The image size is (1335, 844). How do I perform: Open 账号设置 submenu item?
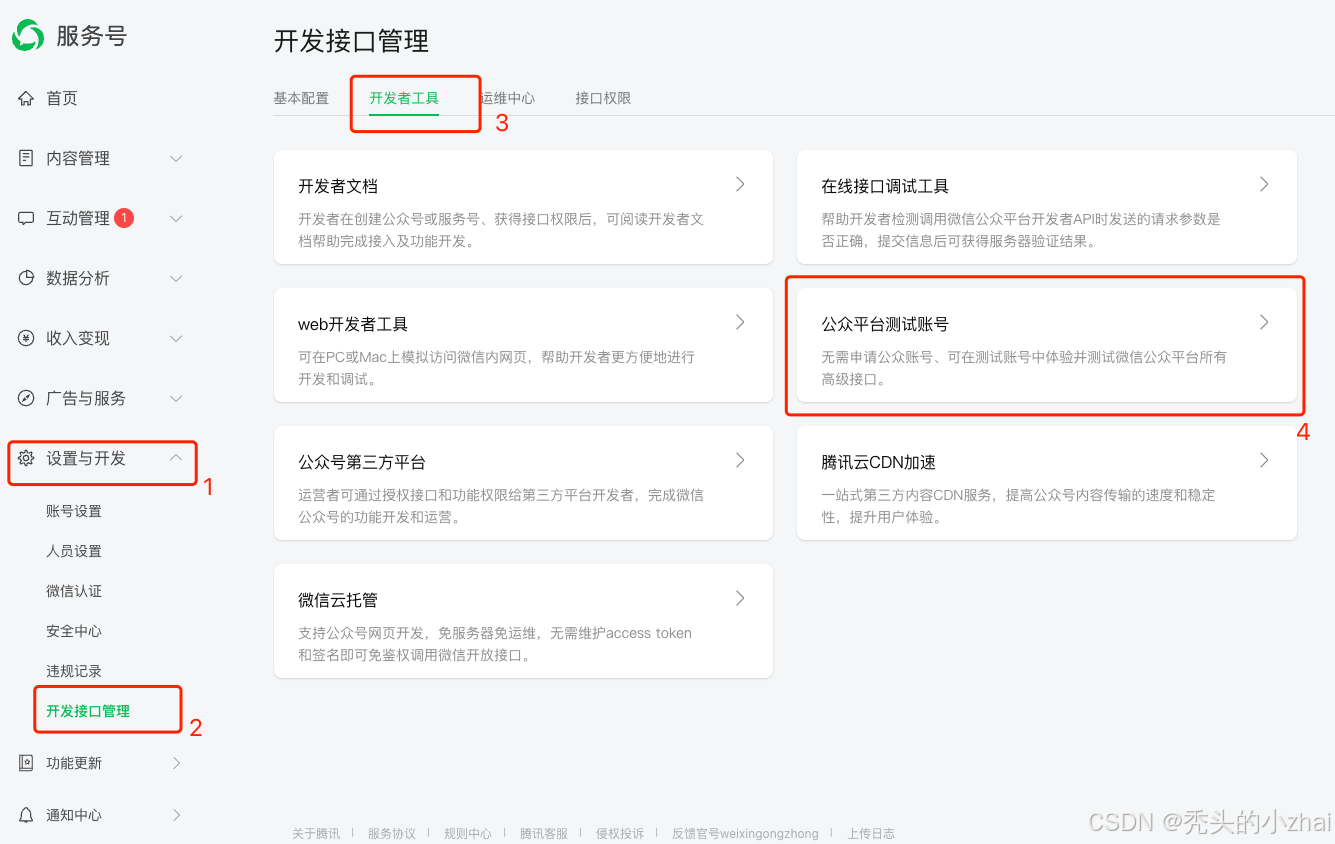pos(74,511)
